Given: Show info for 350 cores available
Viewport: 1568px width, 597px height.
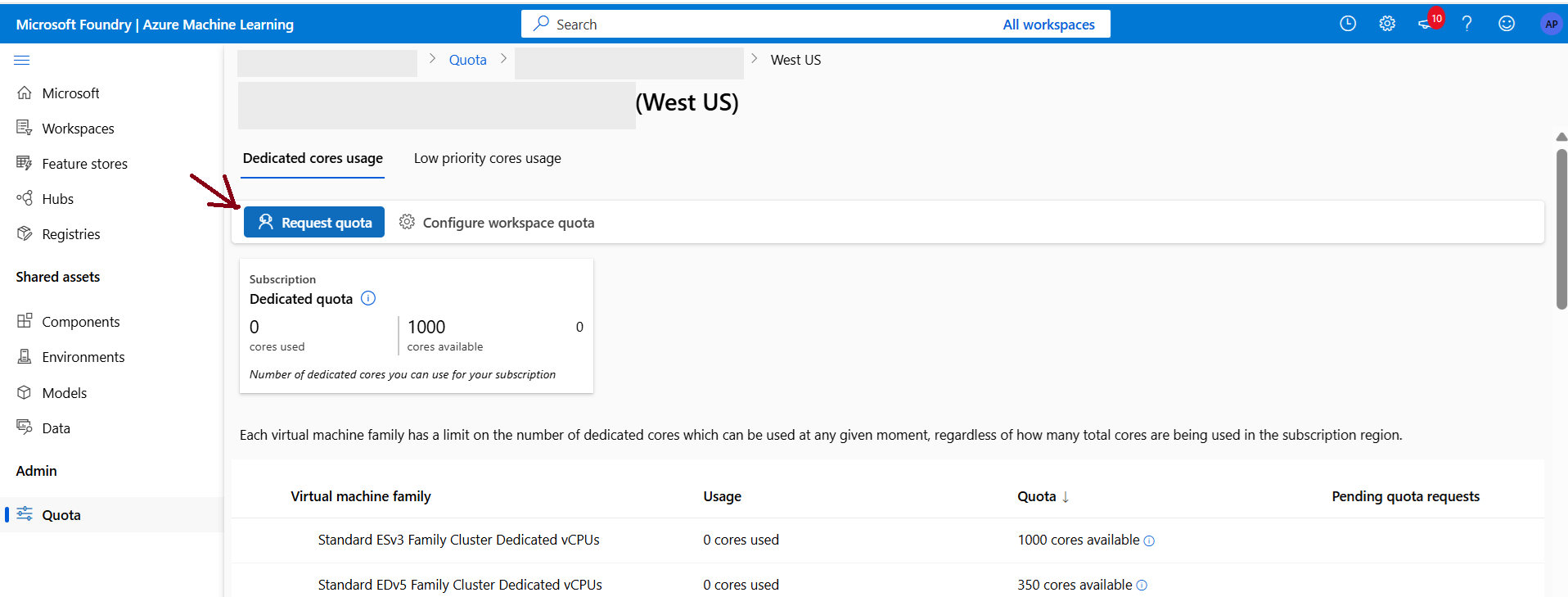Looking at the screenshot, I should tap(1142, 586).
